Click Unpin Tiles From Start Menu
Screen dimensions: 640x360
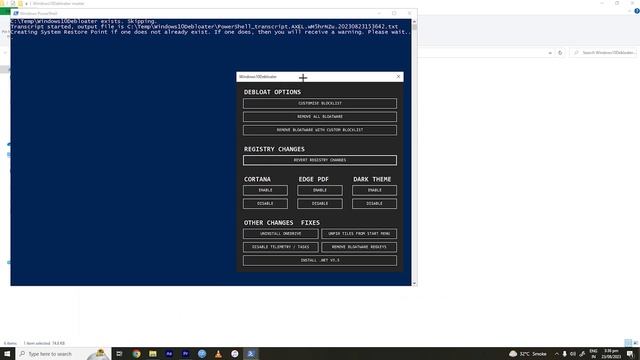359,233
